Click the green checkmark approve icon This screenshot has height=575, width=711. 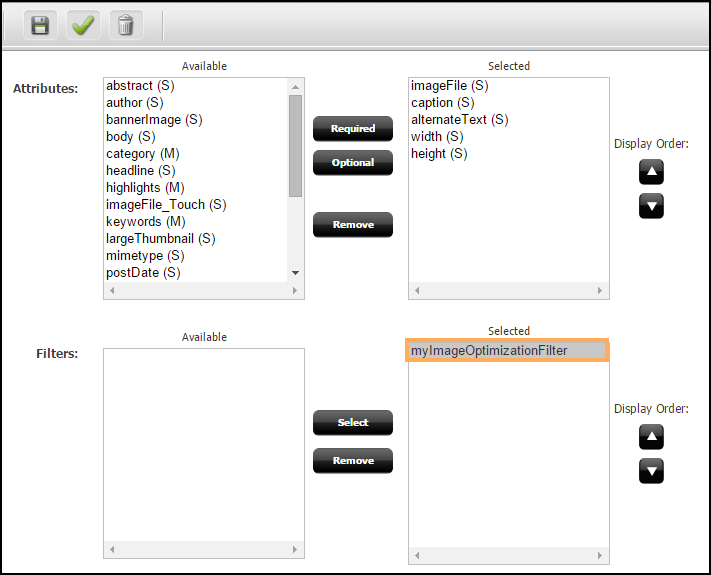[83, 25]
